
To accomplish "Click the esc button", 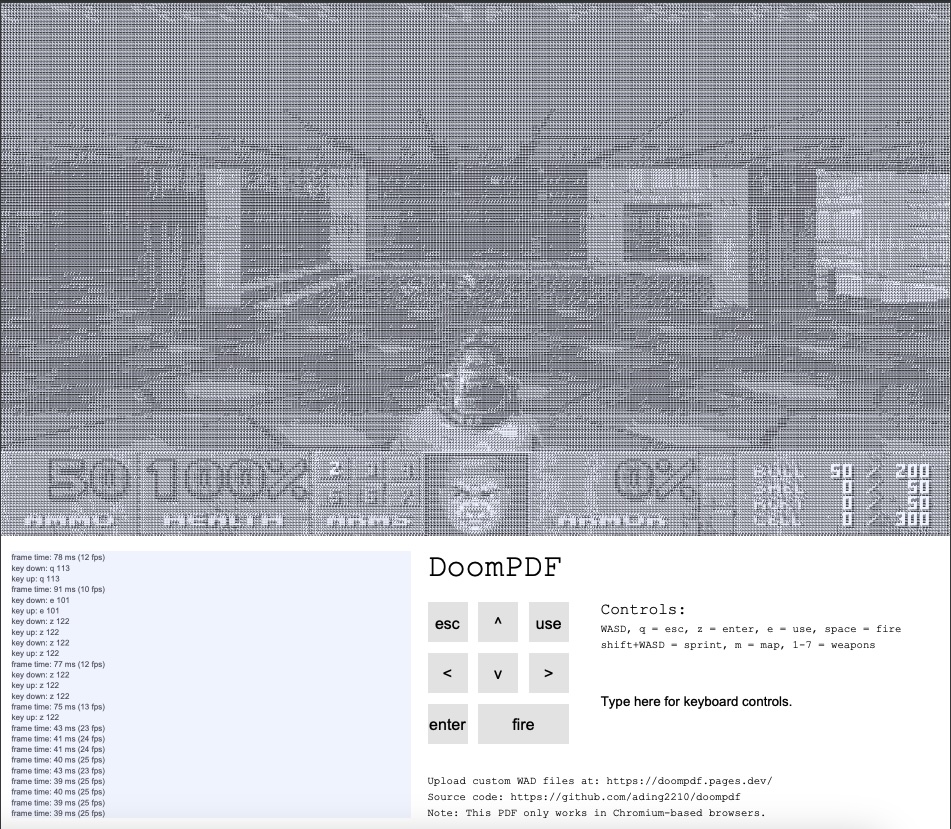I will tap(448, 622).
